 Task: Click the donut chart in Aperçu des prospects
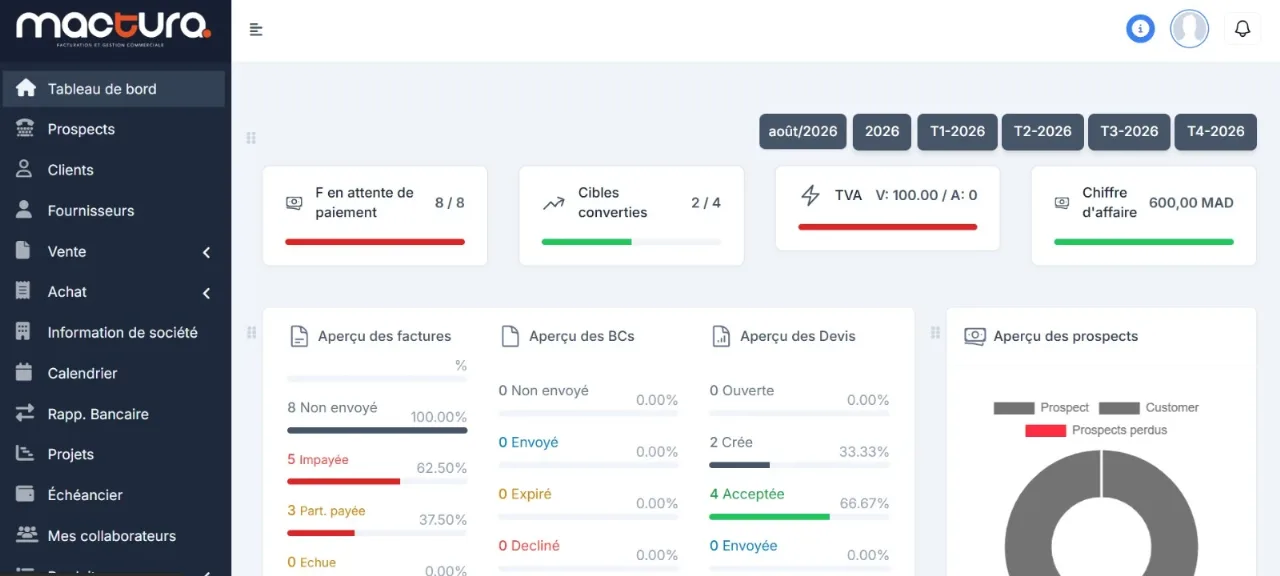click(1101, 513)
